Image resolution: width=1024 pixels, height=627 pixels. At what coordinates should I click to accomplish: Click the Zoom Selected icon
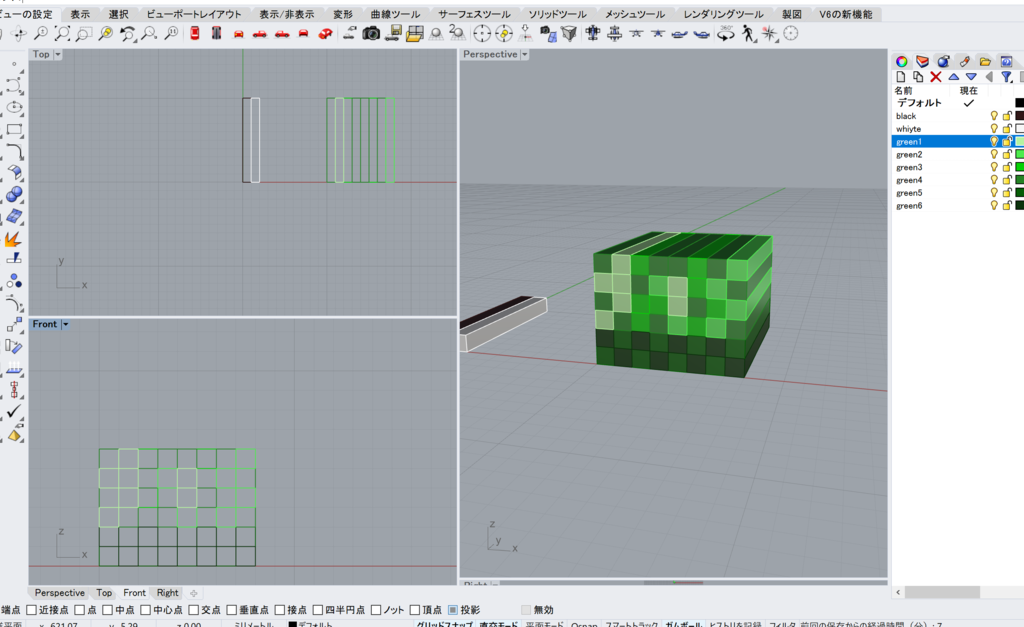[x=105, y=33]
